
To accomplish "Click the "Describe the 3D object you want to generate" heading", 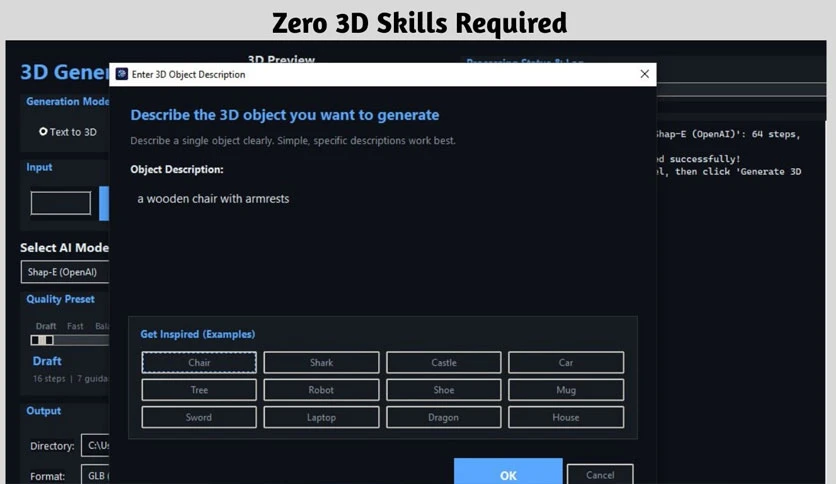I will [285, 115].
